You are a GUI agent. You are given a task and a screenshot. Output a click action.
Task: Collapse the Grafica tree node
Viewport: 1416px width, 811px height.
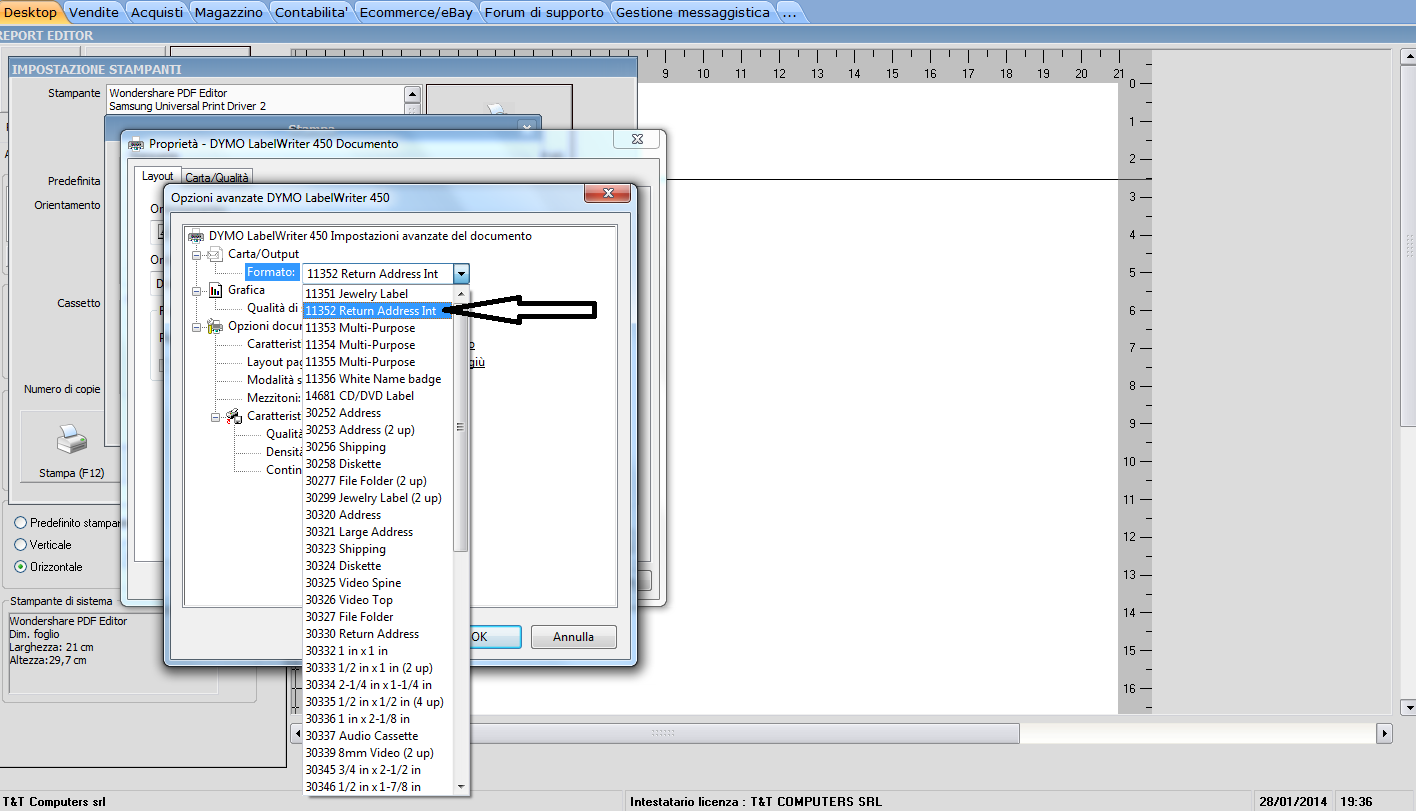click(x=197, y=290)
